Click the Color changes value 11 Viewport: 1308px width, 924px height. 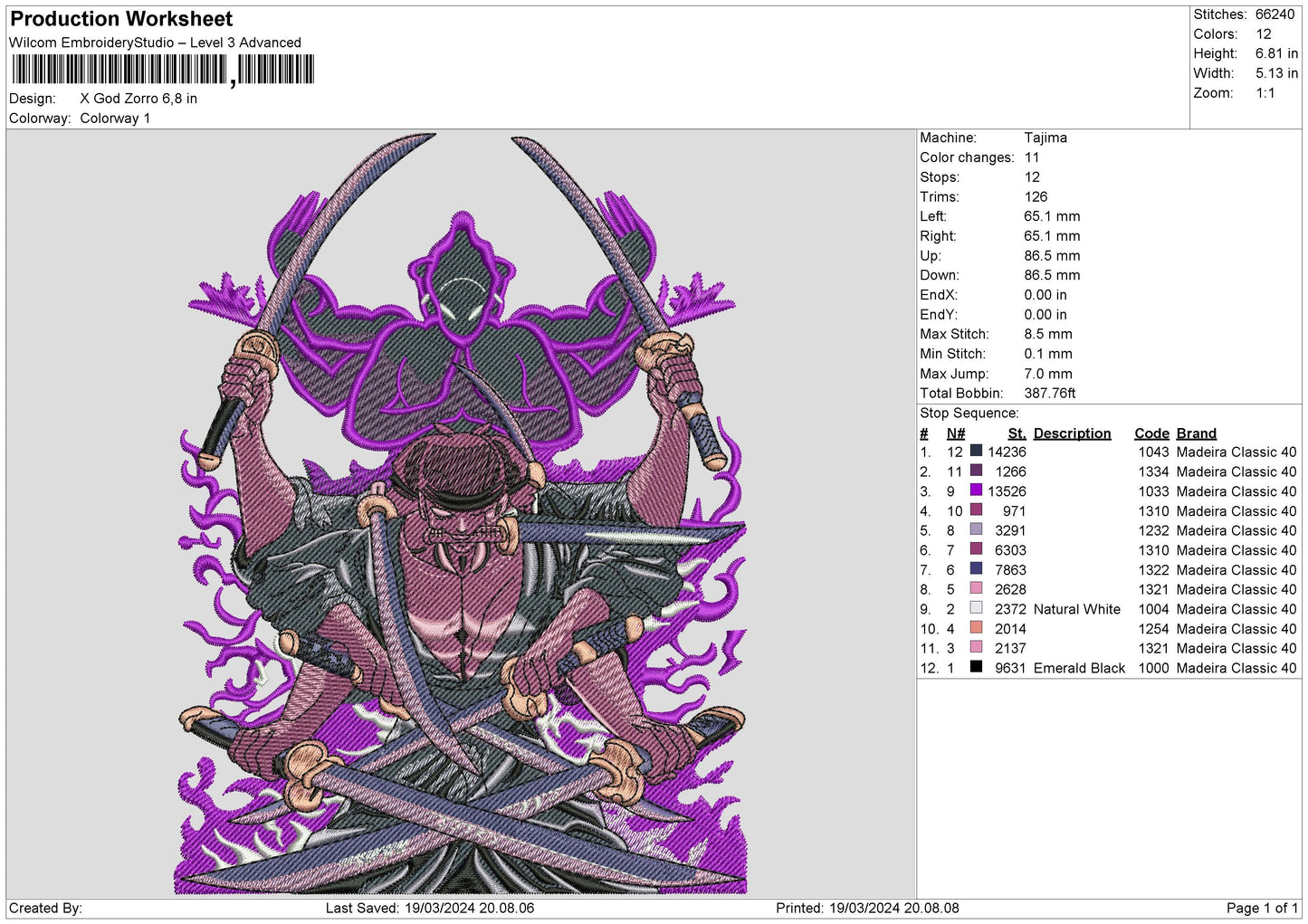(x=1032, y=157)
